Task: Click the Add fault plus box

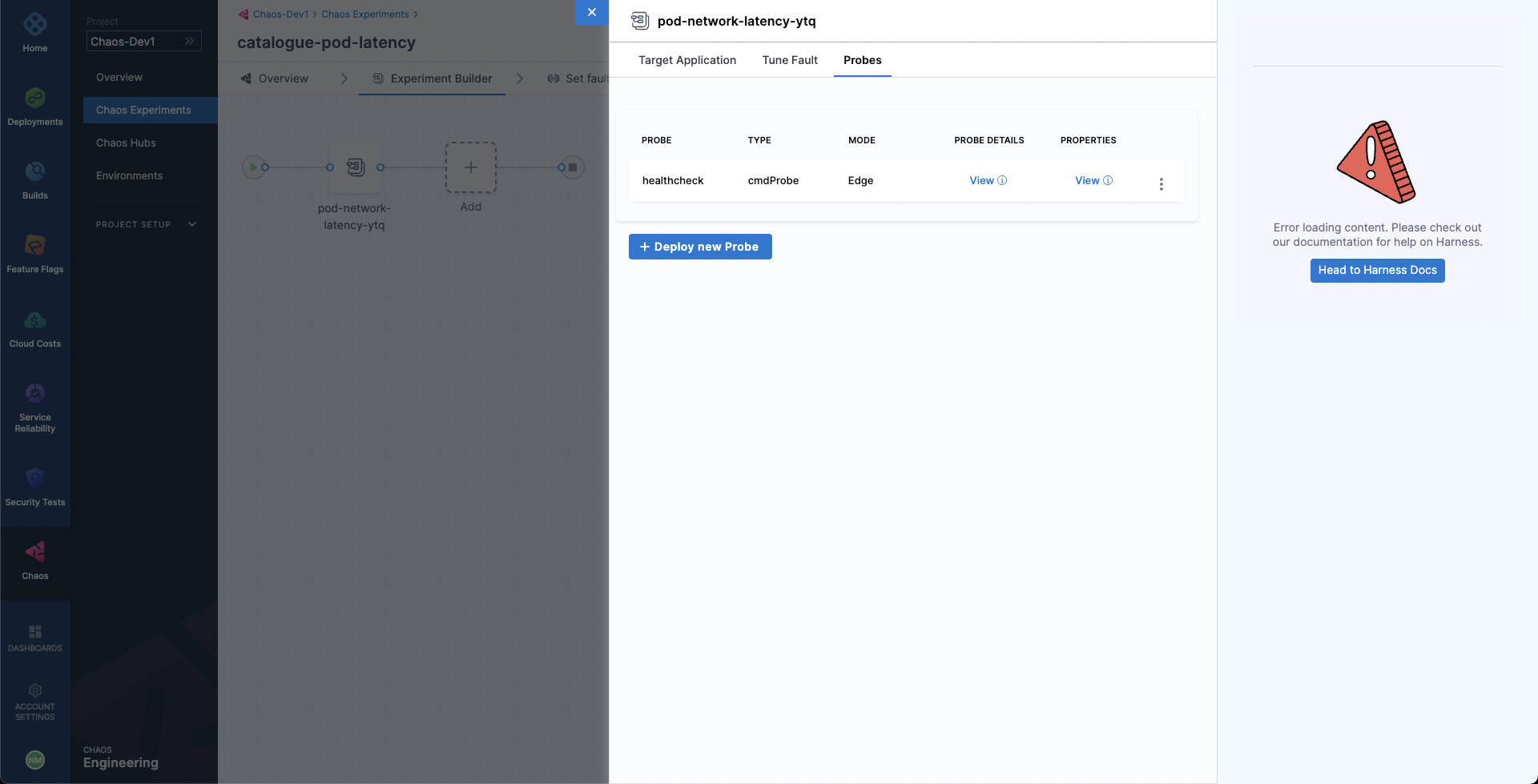Action: click(x=471, y=167)
